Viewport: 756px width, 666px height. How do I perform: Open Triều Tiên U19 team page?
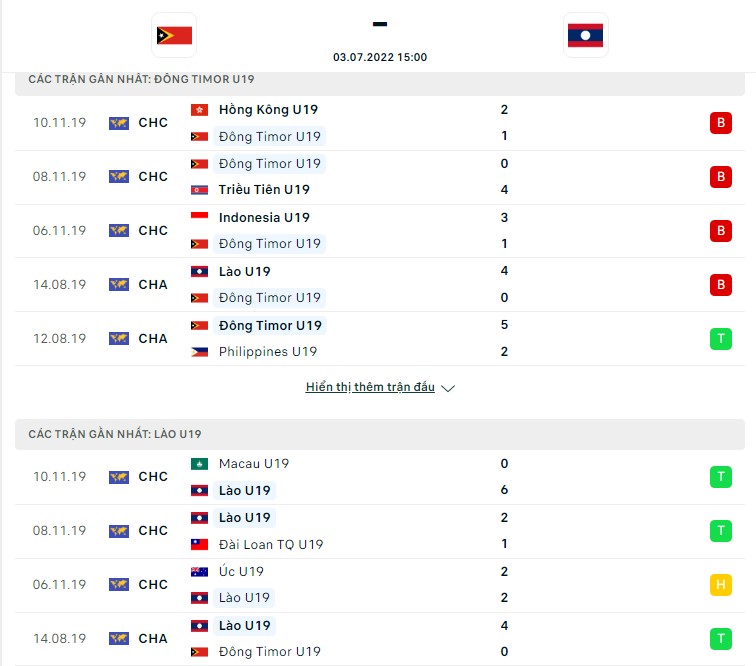click(x=264, y=190)
